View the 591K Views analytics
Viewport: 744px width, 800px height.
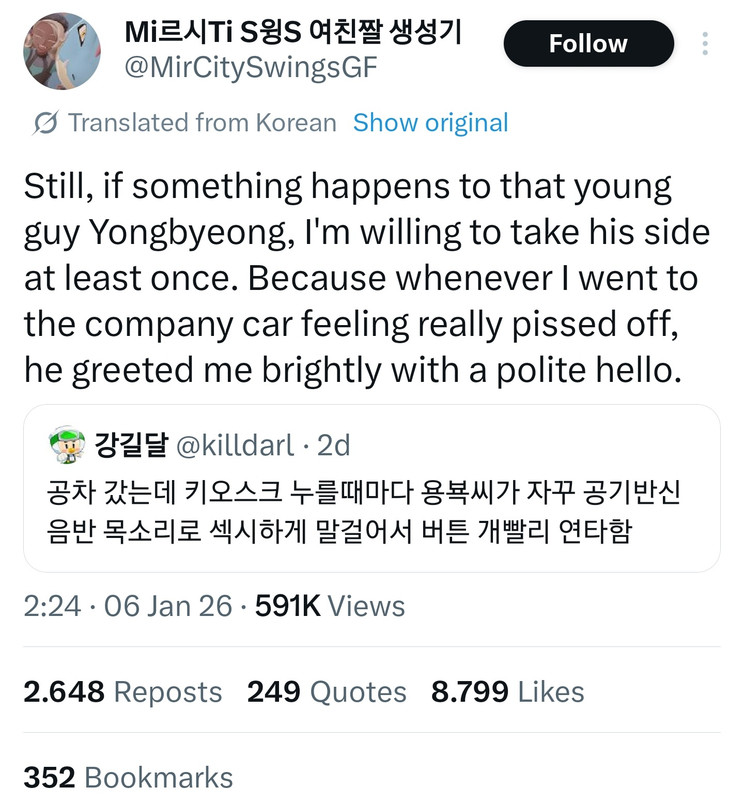pyautogui.click(x=330, y=606)
